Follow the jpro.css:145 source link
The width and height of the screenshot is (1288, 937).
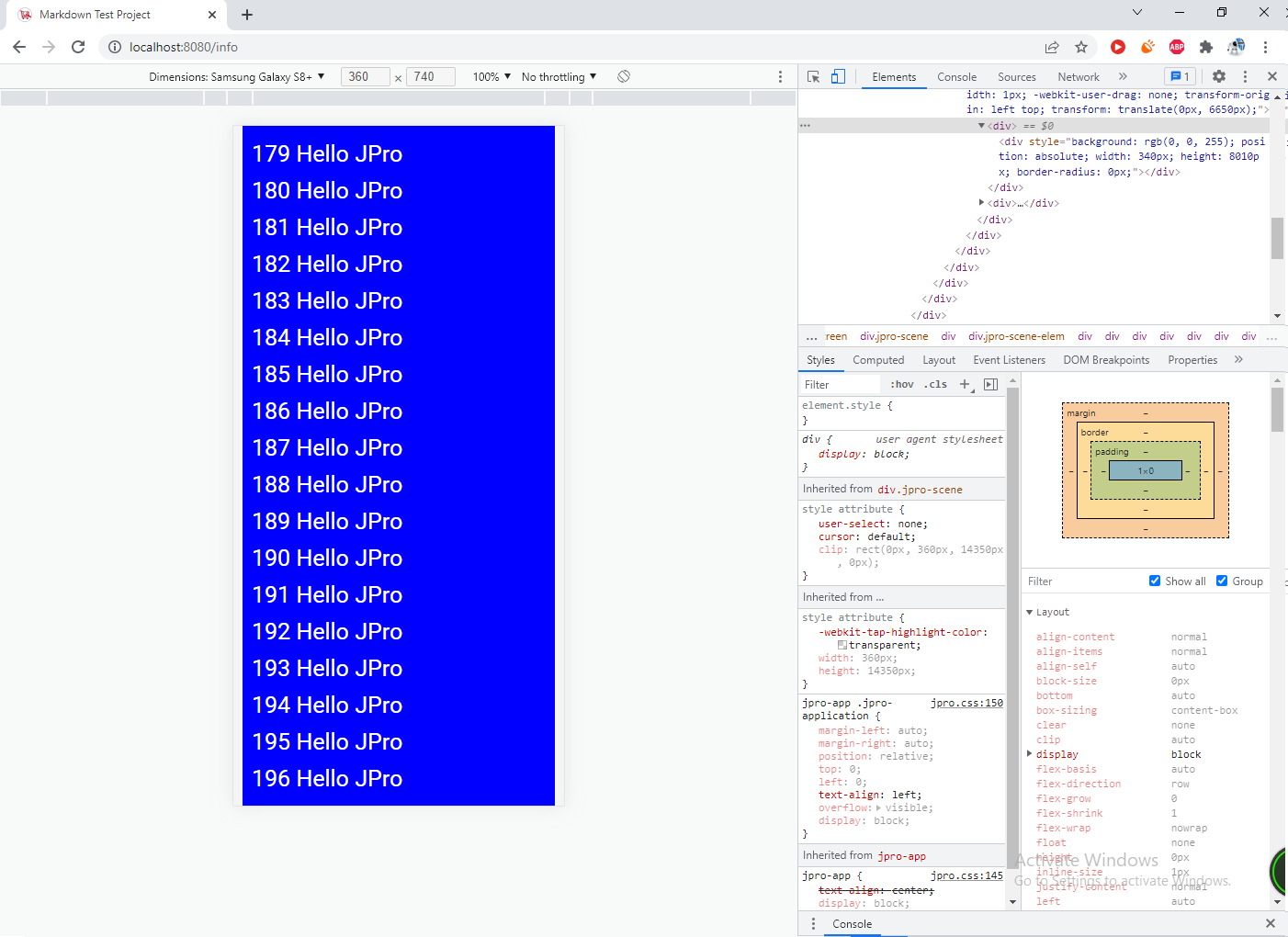tap(966, 875)
